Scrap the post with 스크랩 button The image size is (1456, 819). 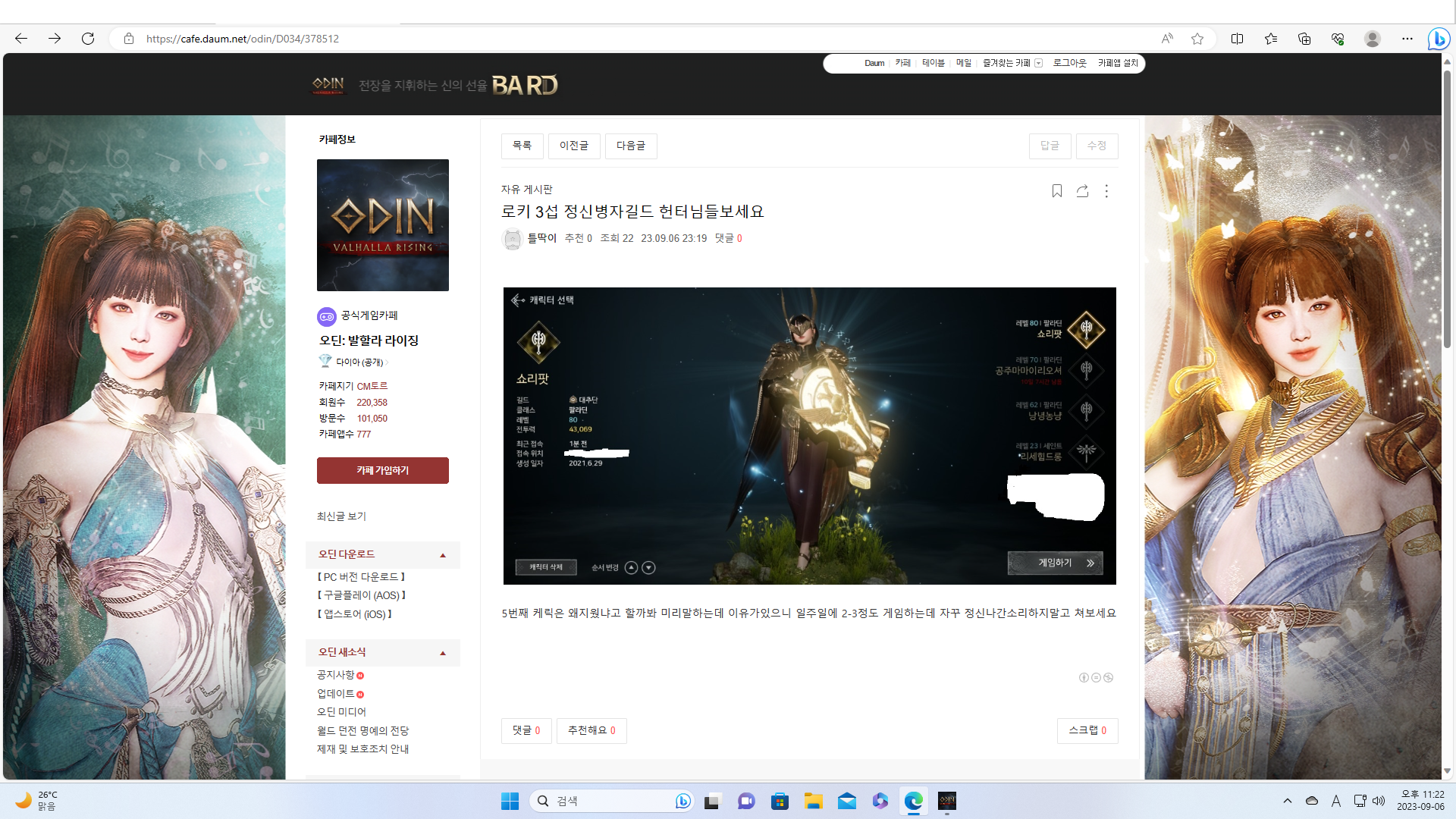tap(1087, 730)
